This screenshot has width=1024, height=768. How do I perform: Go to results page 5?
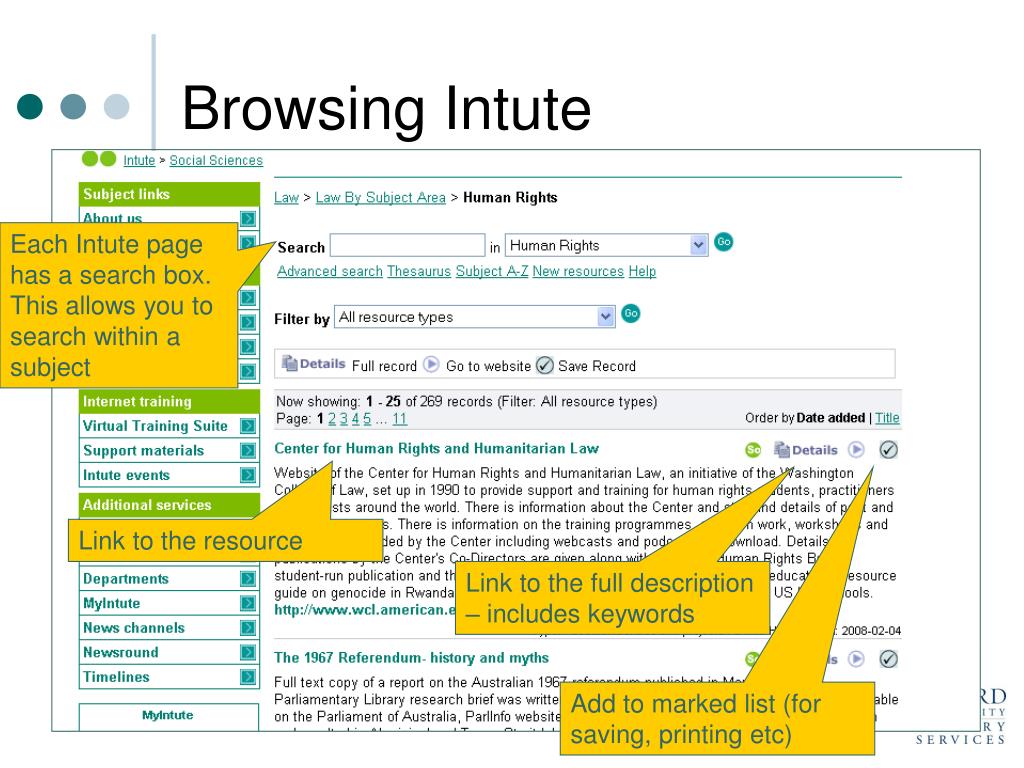[367, 419]
